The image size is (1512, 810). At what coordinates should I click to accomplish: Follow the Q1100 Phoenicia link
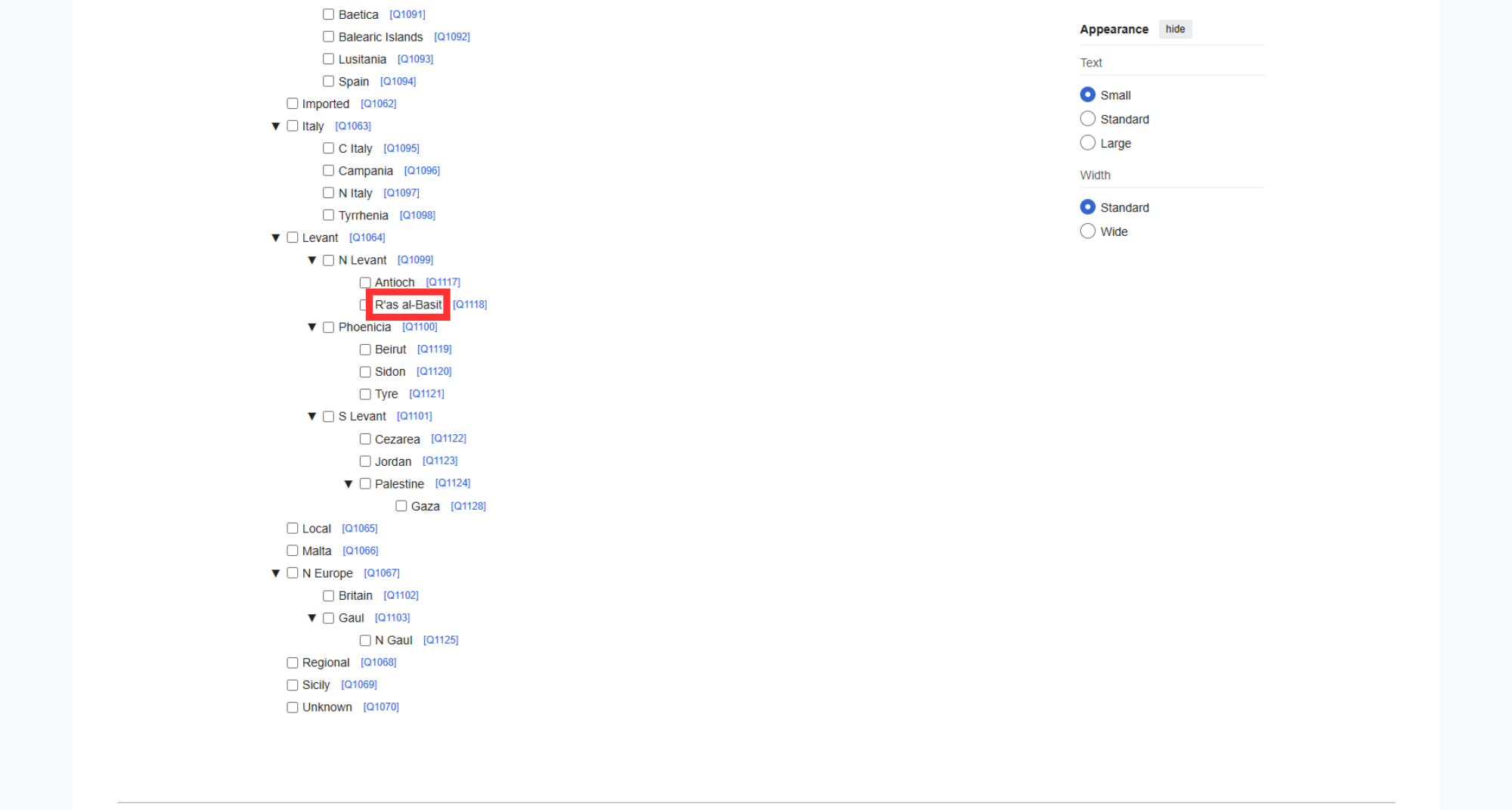(420, 327)
